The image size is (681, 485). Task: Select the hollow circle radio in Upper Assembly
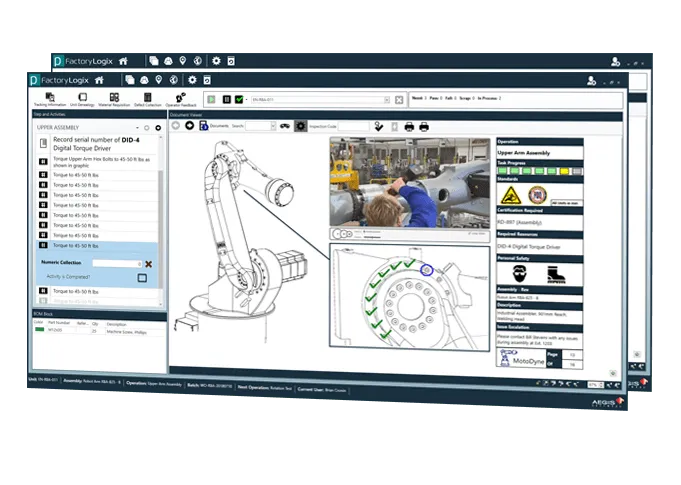147,128
